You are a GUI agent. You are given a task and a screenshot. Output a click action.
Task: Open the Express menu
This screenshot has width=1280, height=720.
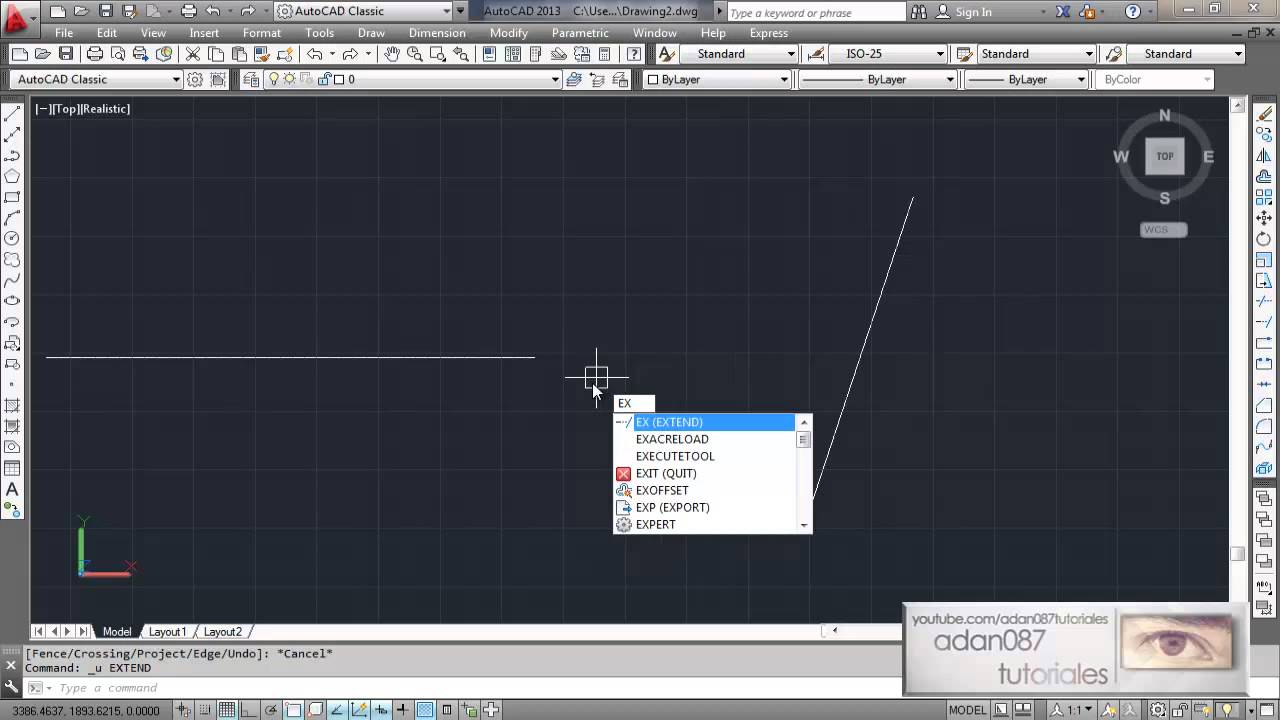tap(769, 33)
